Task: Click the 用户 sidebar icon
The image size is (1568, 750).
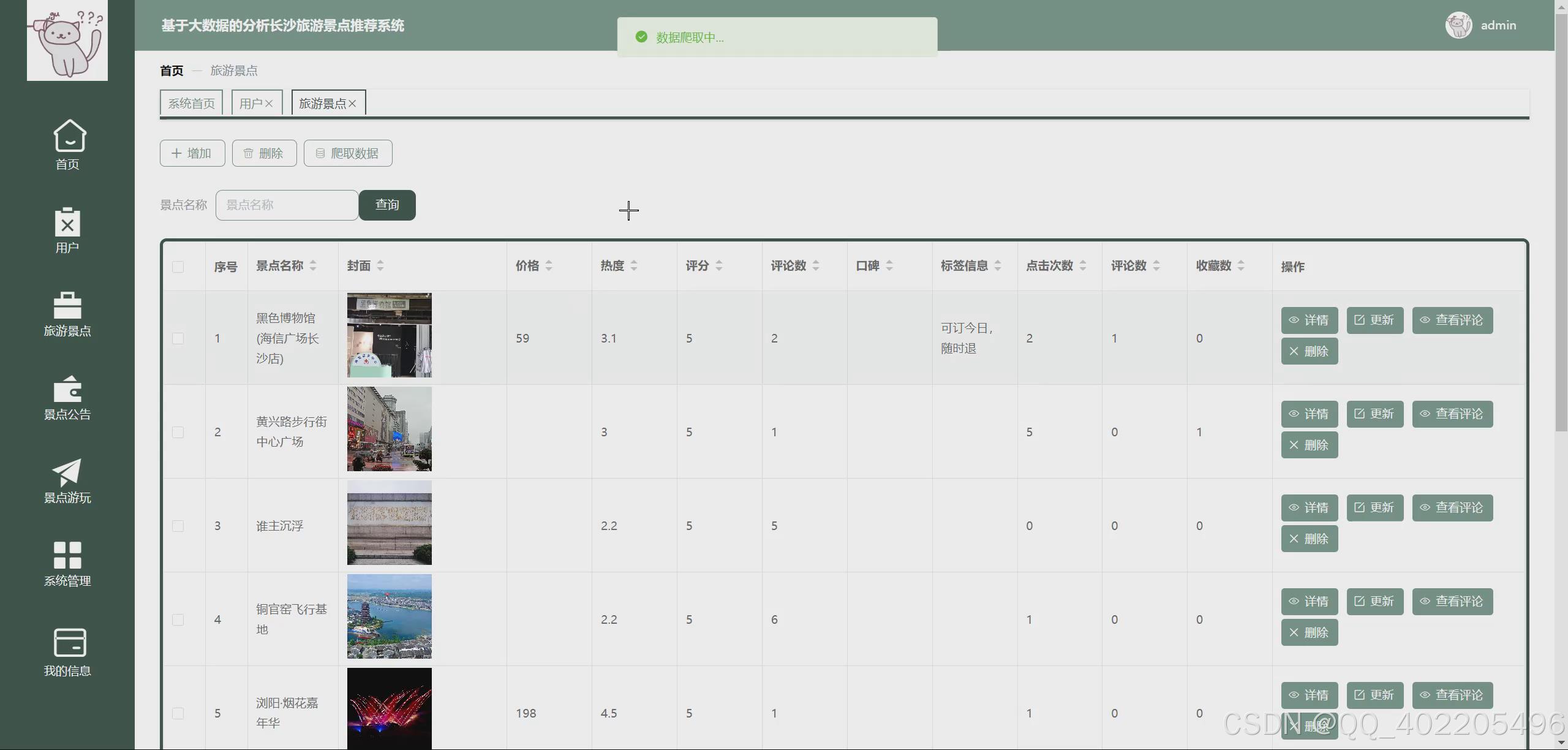Action: pos(67,222)
